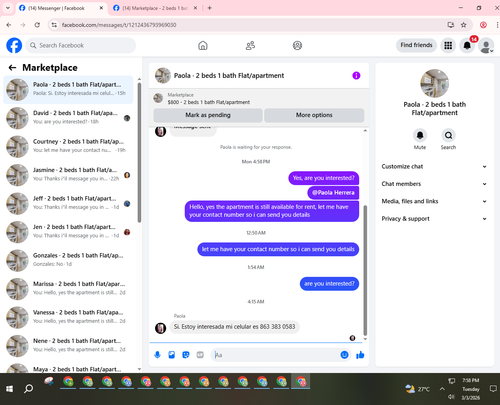
Task: Expand Chat members section
Action: point(434,184)
